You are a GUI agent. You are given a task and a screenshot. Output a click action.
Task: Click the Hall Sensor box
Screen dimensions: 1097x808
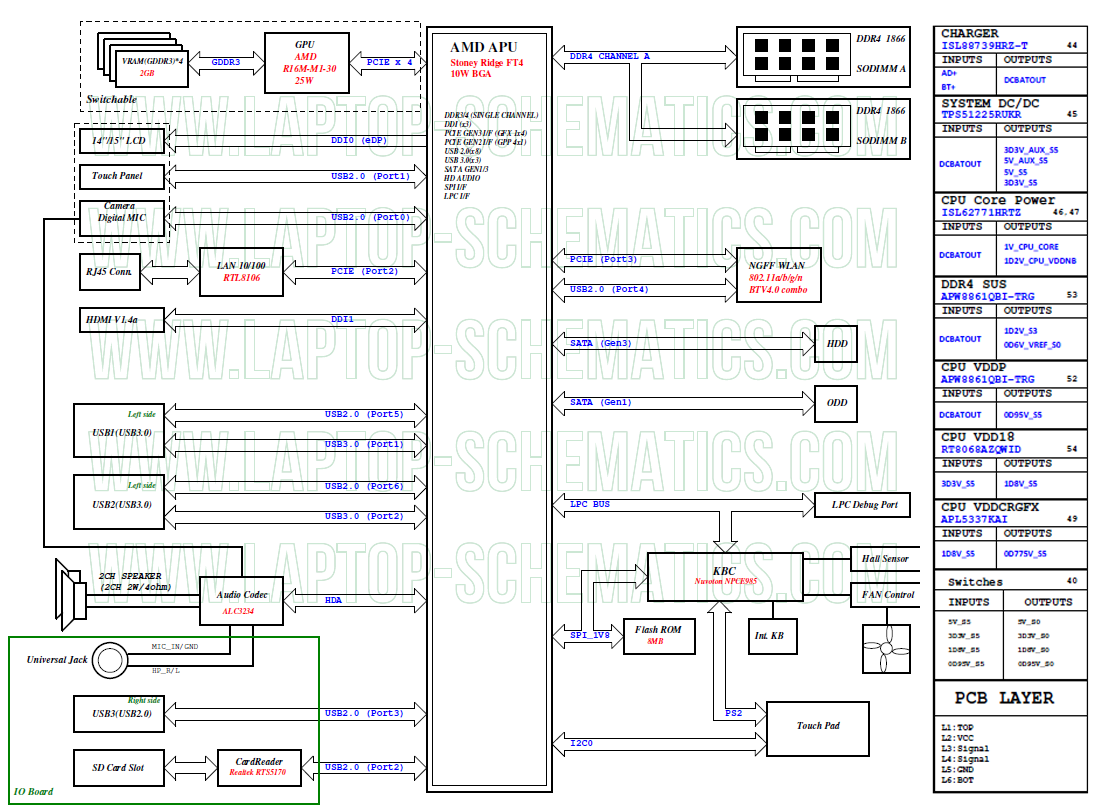point(885,559)
